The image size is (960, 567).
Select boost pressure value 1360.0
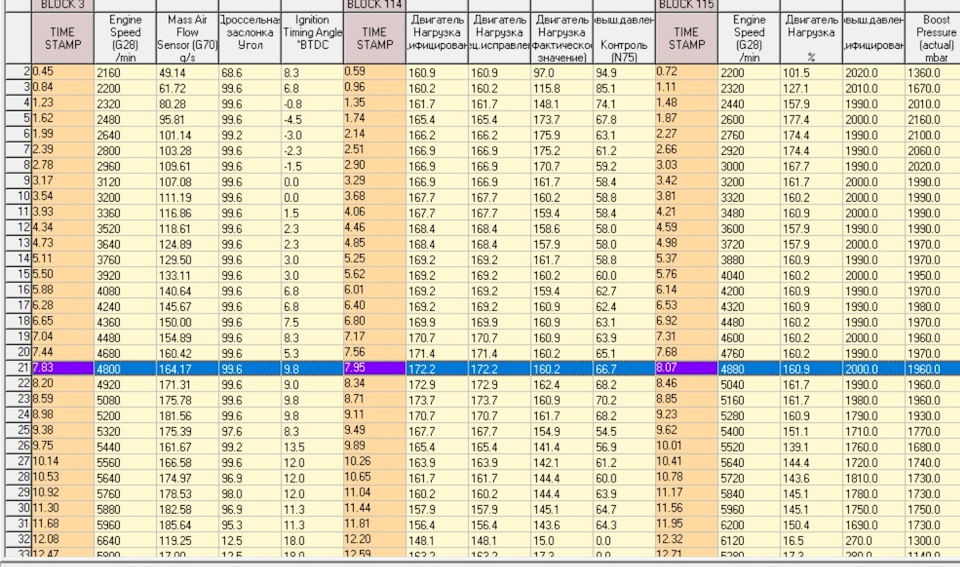[x=932, y=72]
